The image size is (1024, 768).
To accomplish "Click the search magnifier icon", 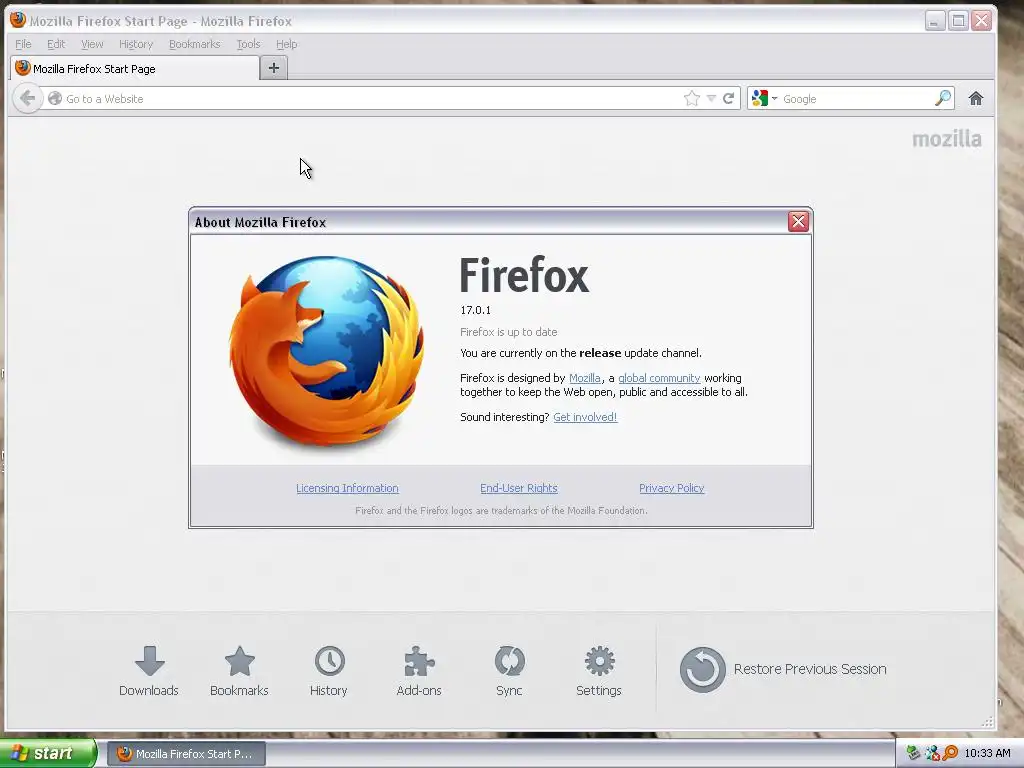I will (x=942, y=99).
